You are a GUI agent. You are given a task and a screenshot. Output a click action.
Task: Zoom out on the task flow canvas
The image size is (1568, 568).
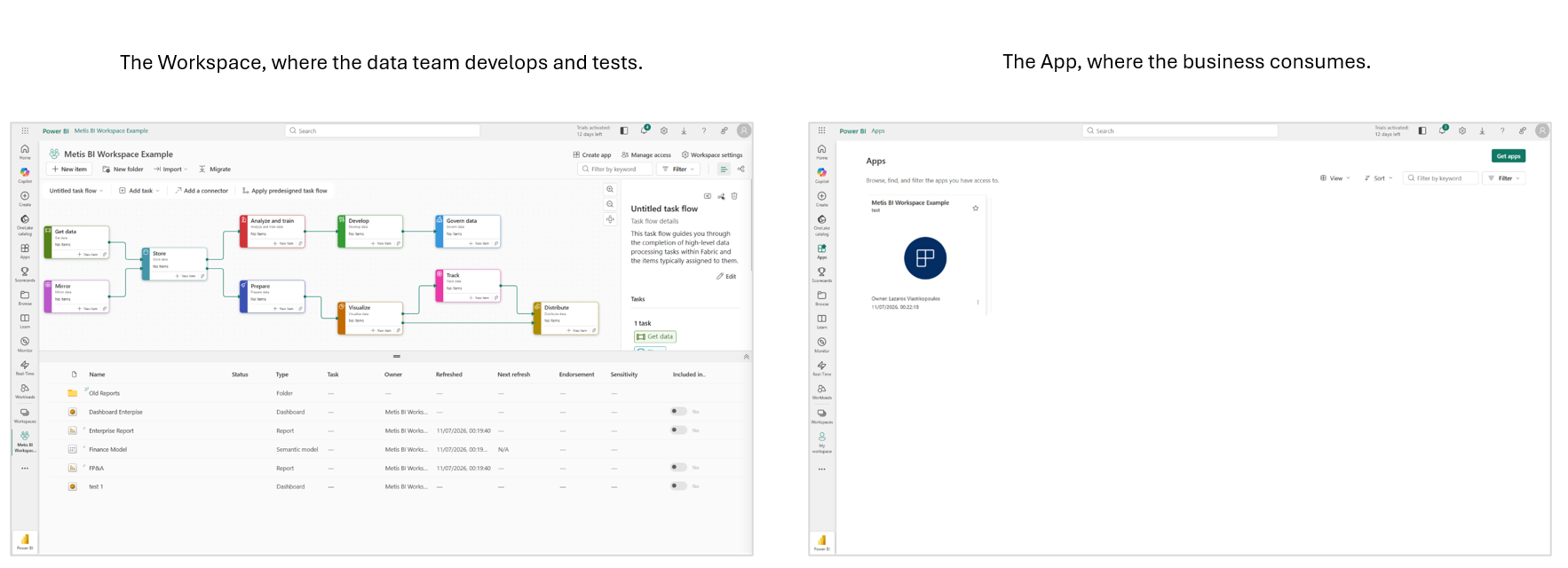pyautogui.click(x=610, y=204)
